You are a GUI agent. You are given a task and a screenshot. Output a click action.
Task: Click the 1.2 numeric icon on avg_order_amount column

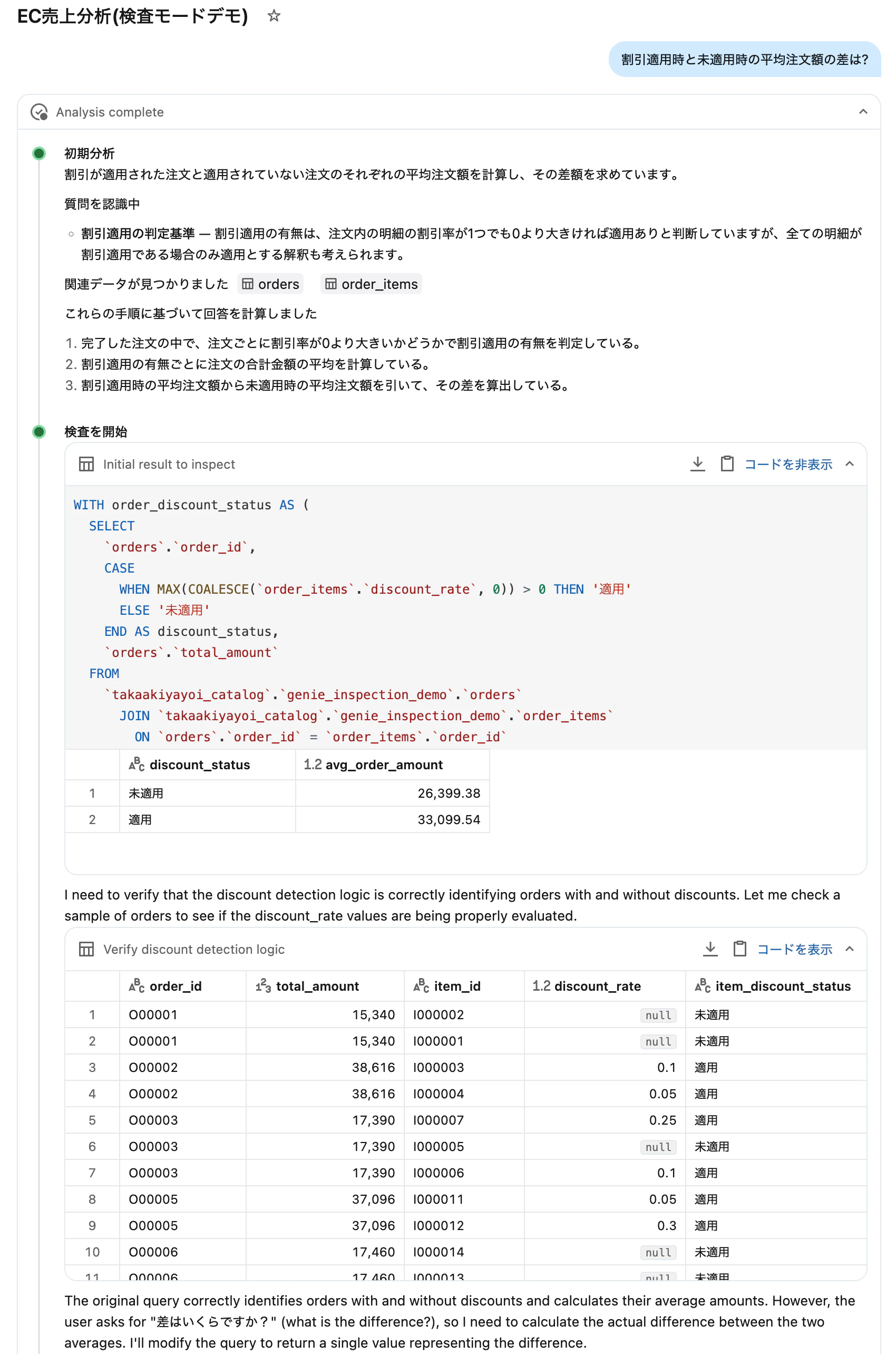click(x=312, y=764)
